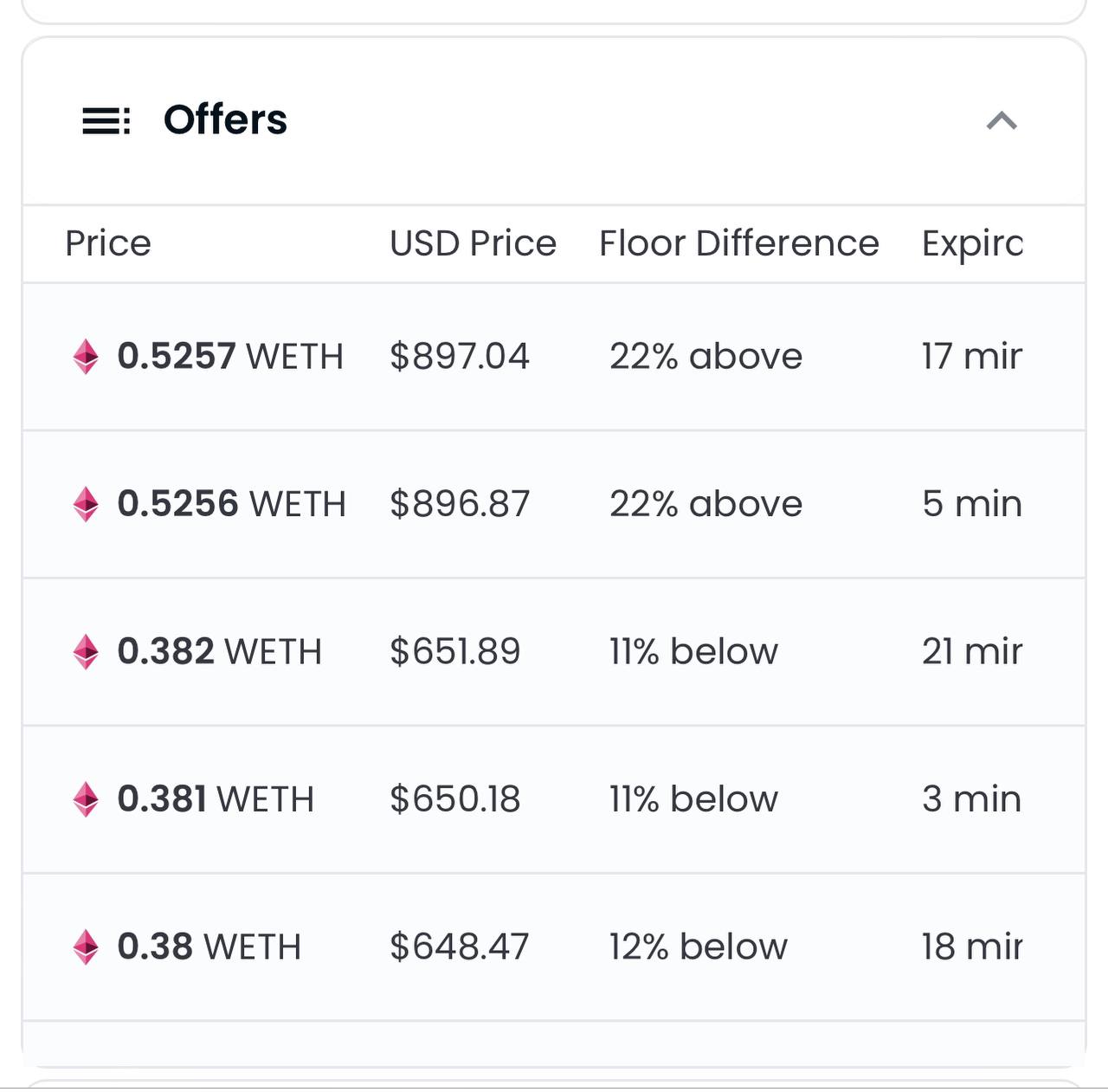This screenshot has height=1092, width=1108.
Task: Click the WETH icon beside 0.381
Action: click(x=86, y=799)
